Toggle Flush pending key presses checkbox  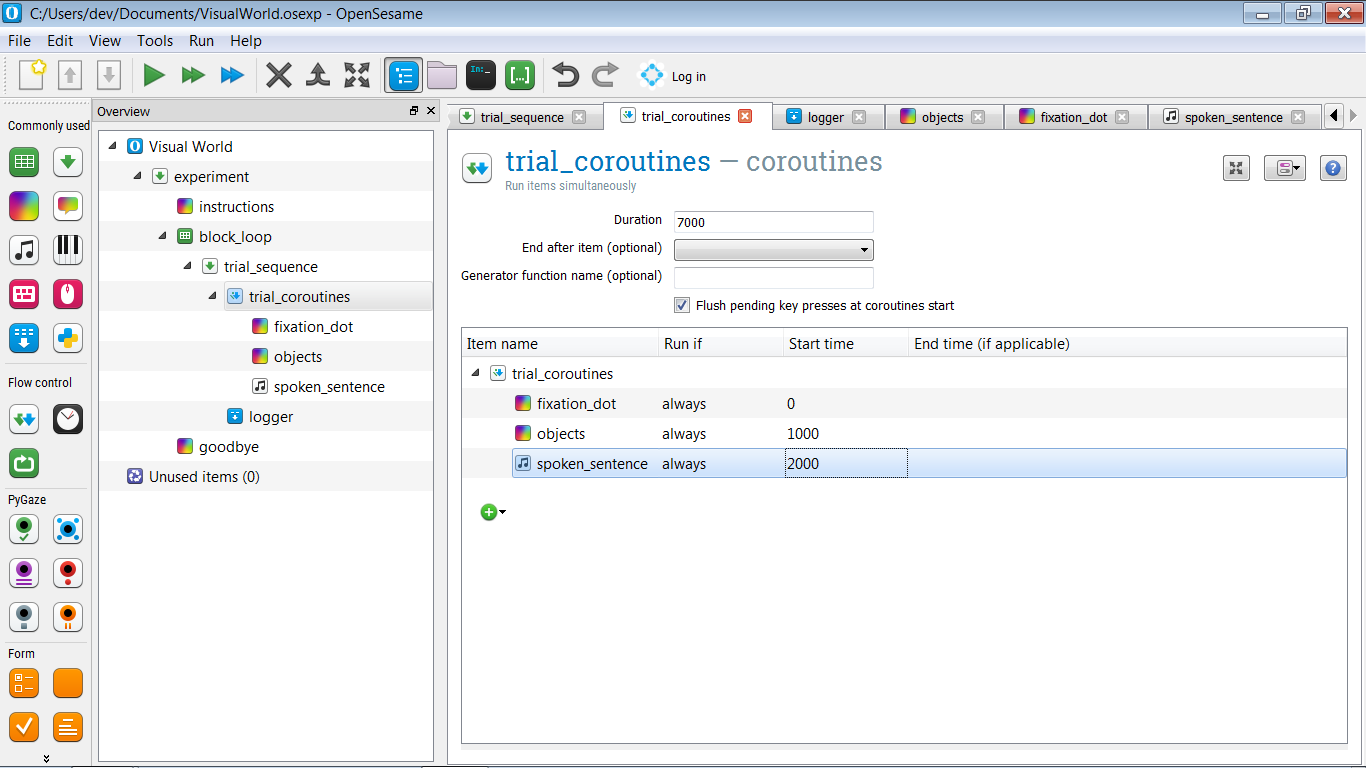(682, 305)
